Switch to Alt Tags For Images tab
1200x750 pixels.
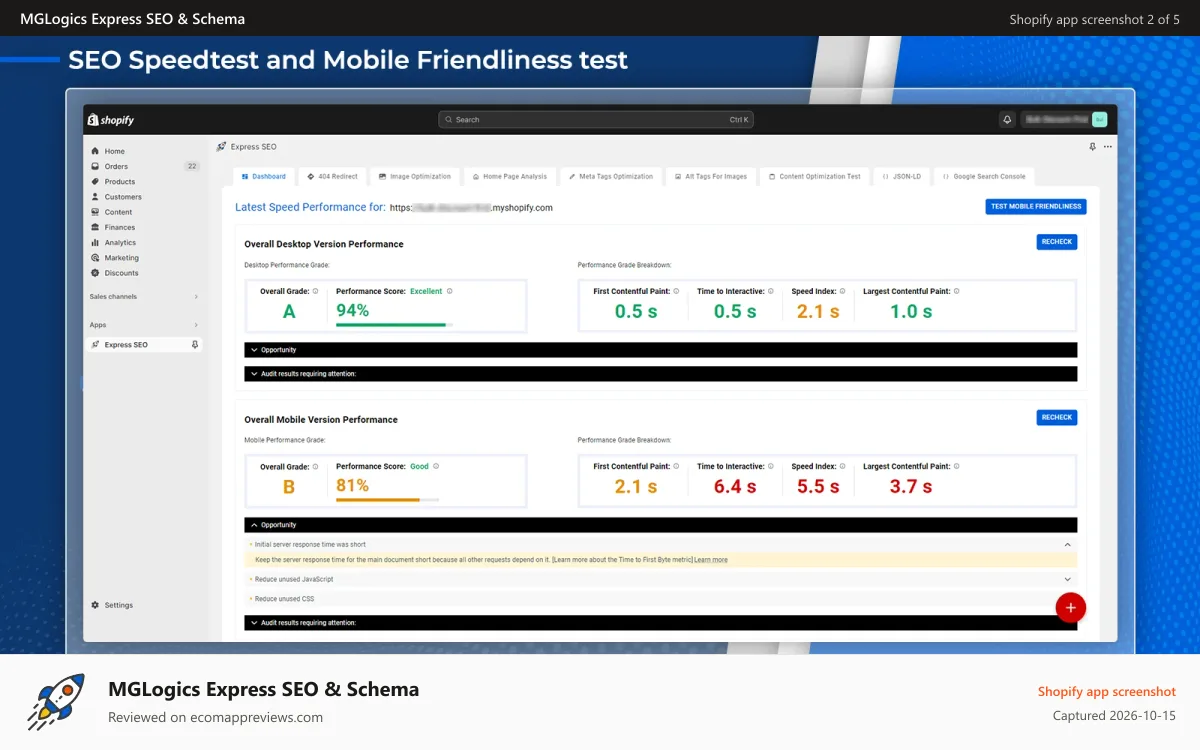click(x=710, y=176)
